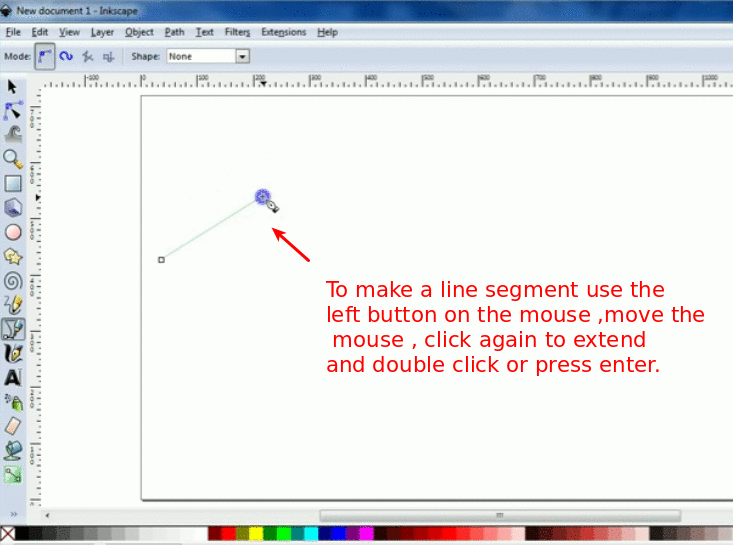Pick the yellow palette swatch
The image size is (733, 545).
point(256,533)
